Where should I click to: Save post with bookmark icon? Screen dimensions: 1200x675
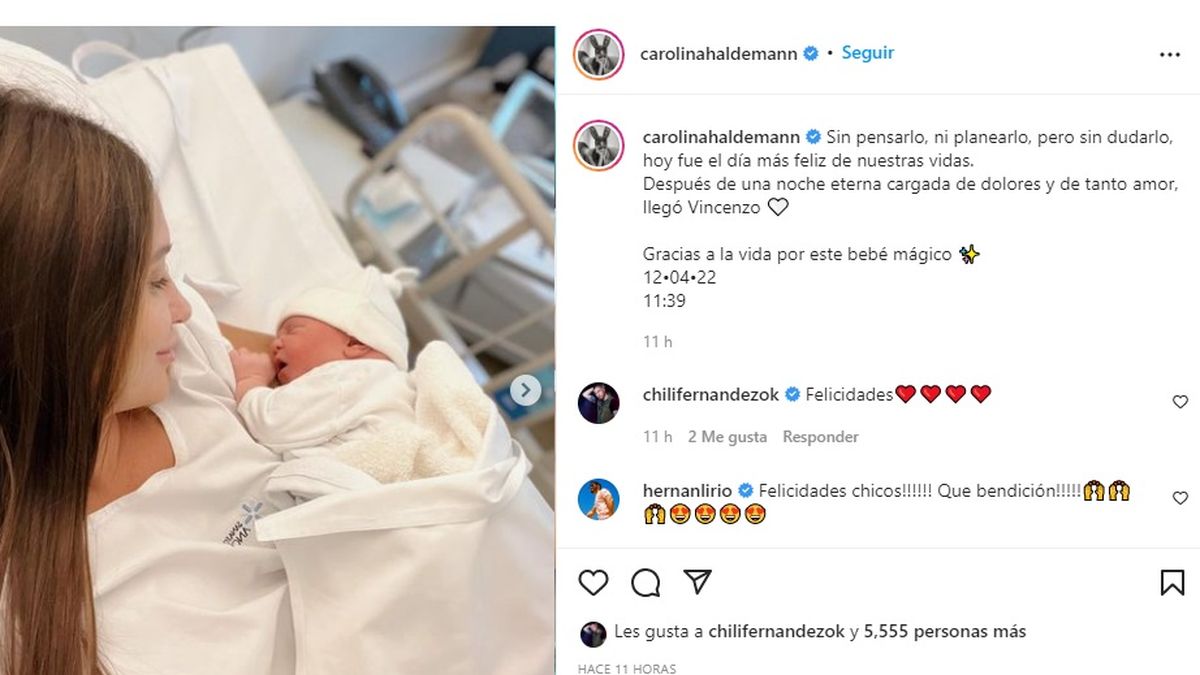coord(1172,582)
